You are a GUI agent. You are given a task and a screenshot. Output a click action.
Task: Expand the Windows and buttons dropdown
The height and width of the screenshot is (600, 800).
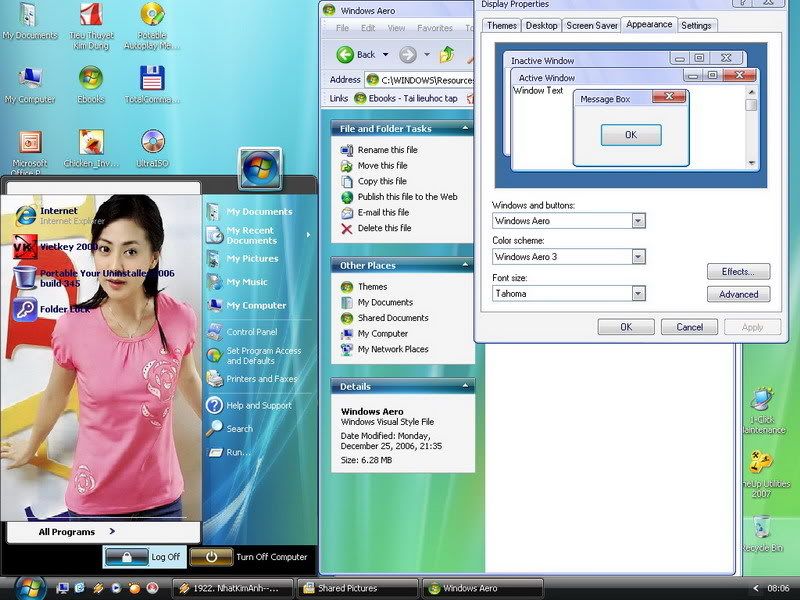(x=638, y=221)
